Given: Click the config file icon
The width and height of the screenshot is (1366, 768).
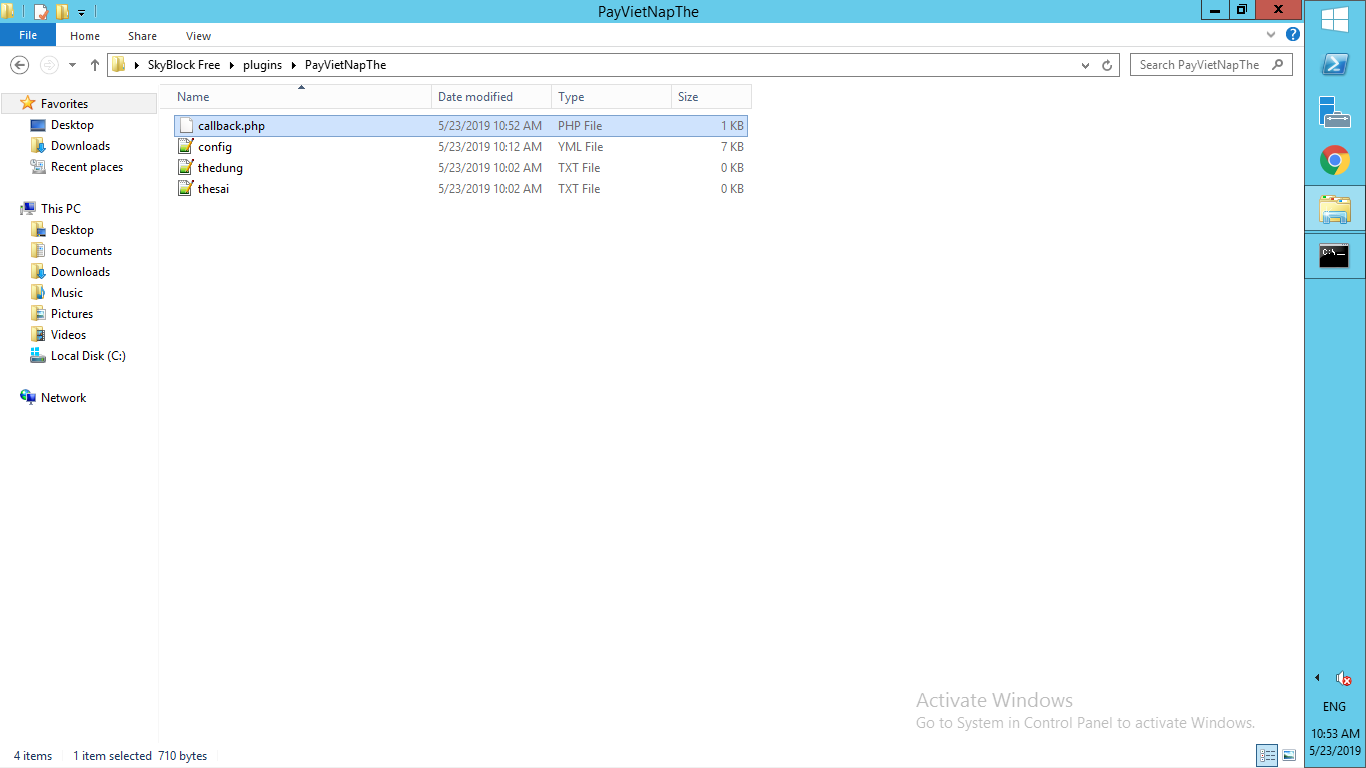Looking at the screenshot, I should pyautogui.click(x=185, y=147).
